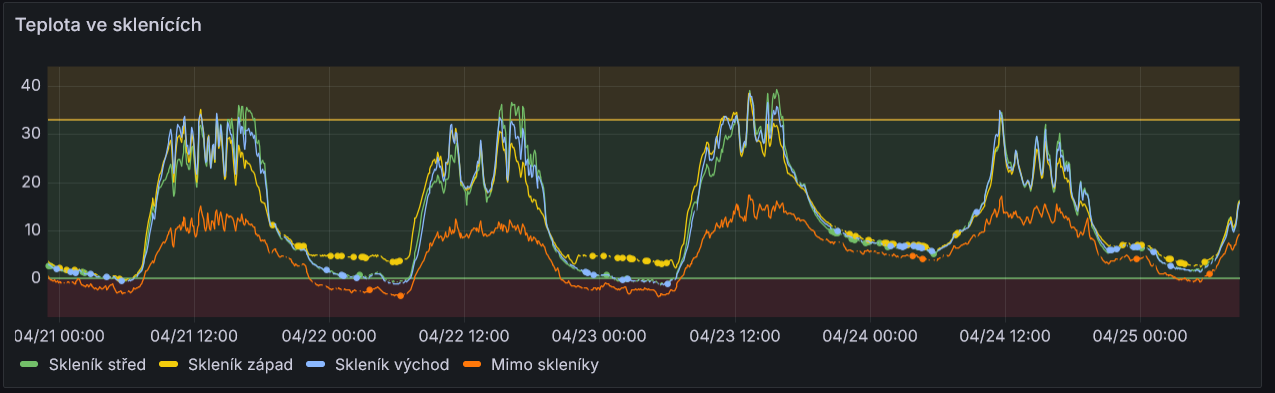Toggle the Skleník střed series in legend
Screen dimensions: 1275x393
[x=97, y=365]
